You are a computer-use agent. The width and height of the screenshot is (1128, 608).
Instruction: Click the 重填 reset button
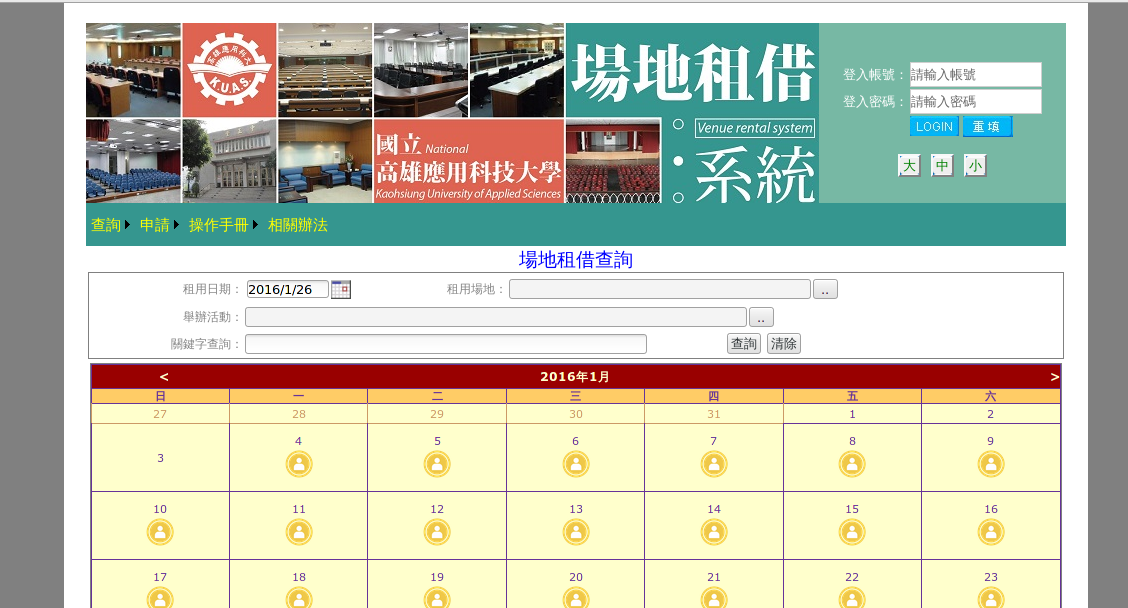point(987,127)
